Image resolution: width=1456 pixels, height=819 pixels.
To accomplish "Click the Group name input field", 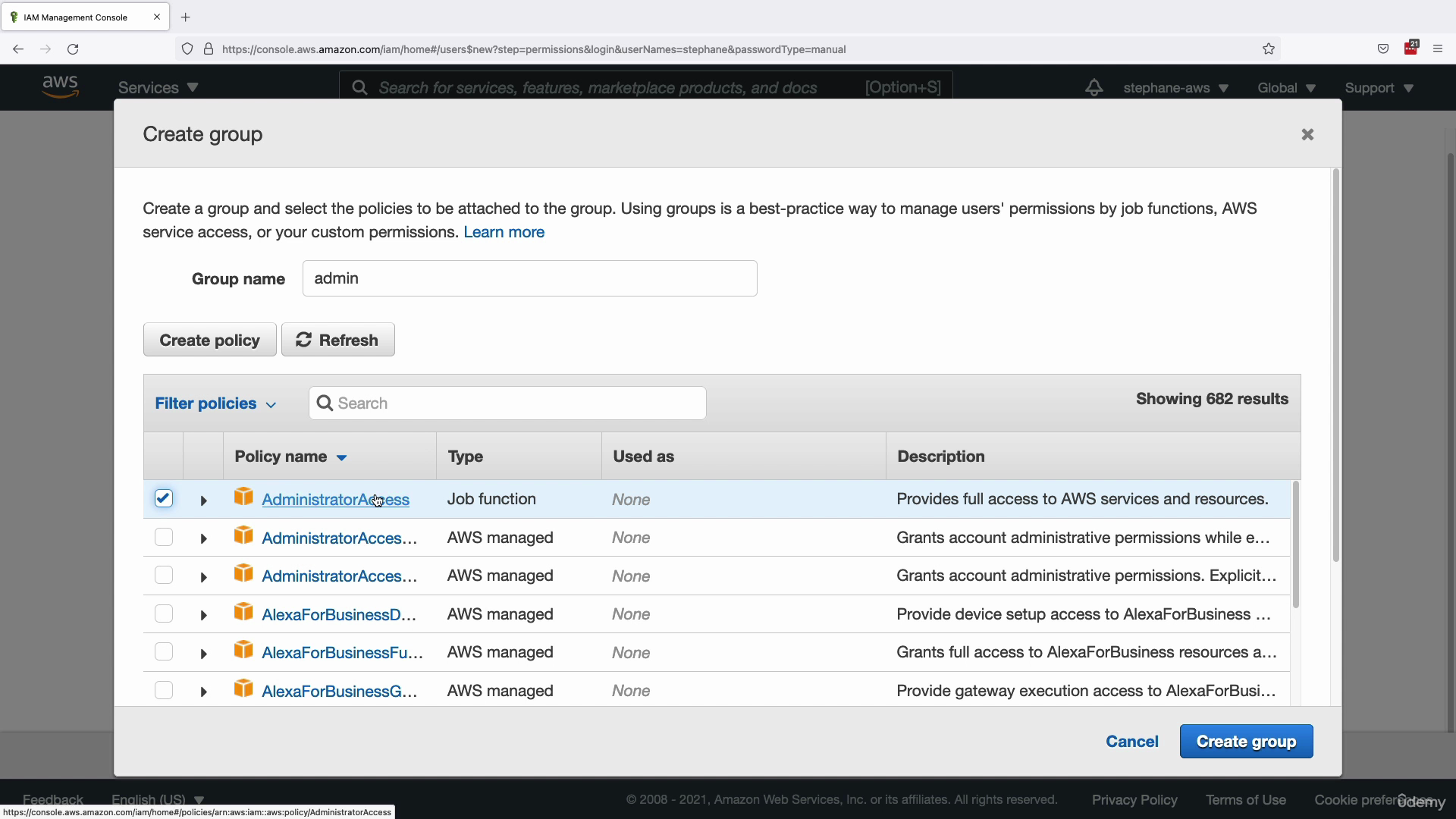I will [529, 278].
